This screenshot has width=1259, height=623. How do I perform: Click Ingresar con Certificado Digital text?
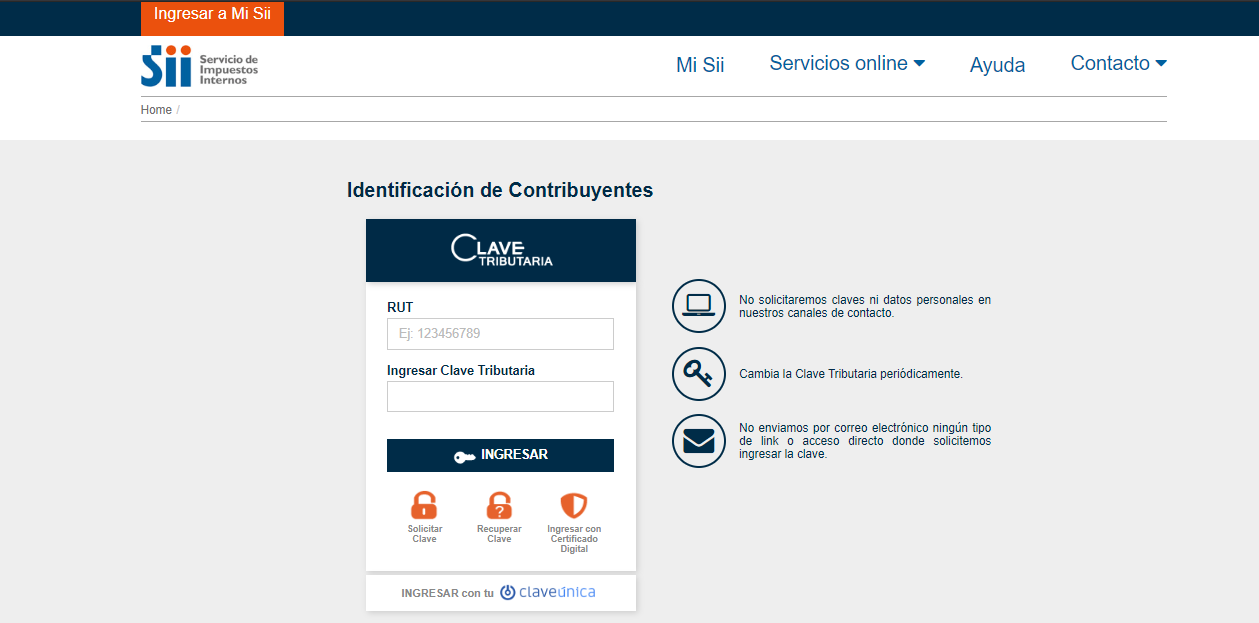(574, 539)
